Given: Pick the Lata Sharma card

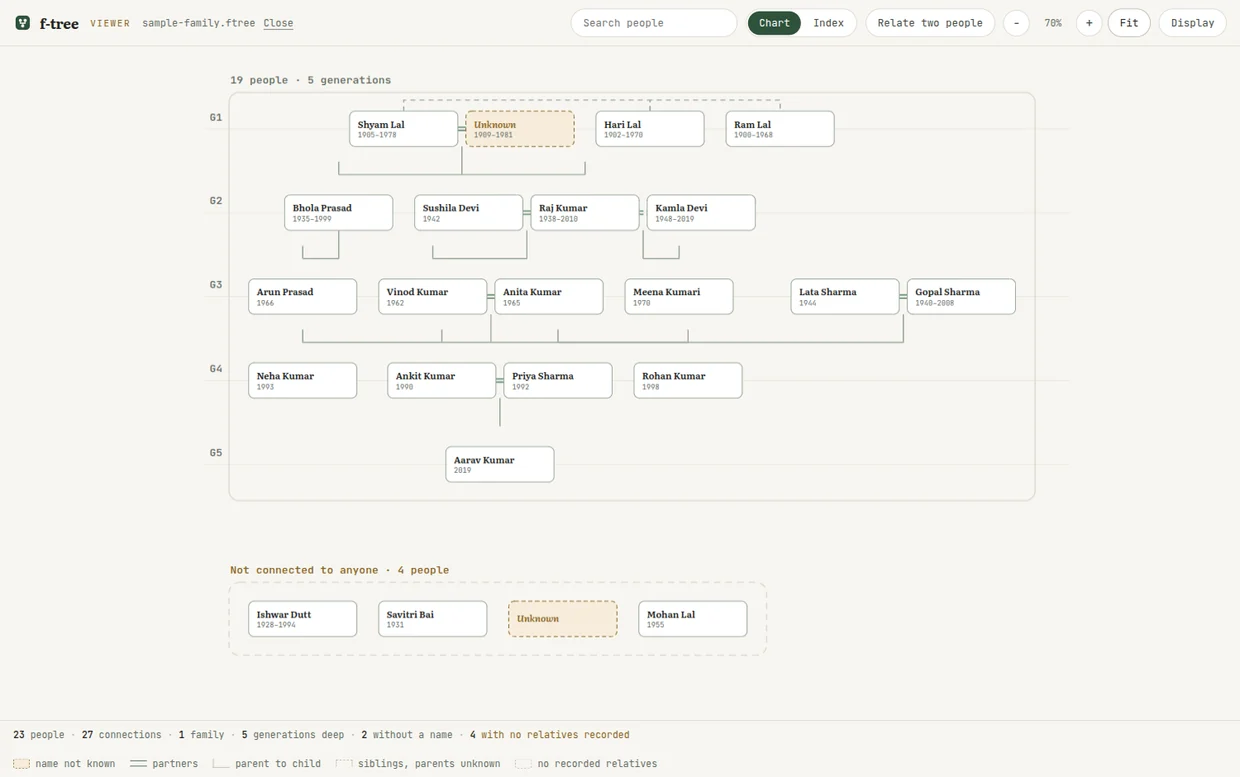Looking at the screenshot, I should click(x=845, y=297).
